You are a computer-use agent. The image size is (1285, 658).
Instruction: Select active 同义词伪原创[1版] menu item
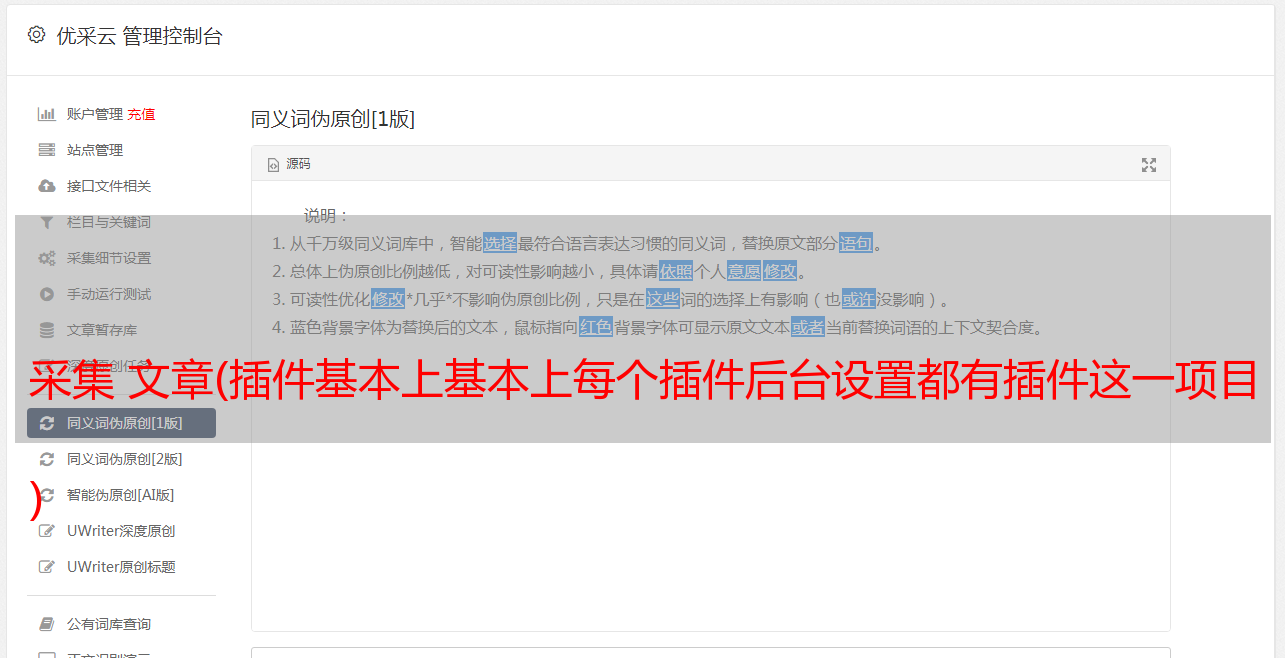121,423
